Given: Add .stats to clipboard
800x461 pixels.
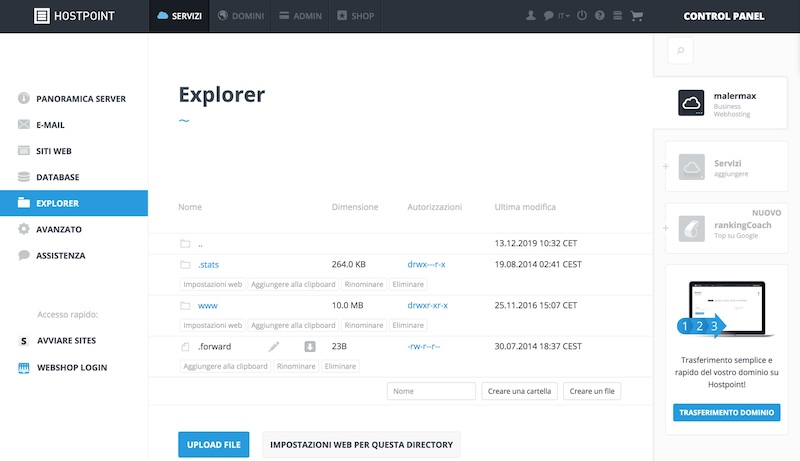Looking at the screenshot, I should click(293, 284).
